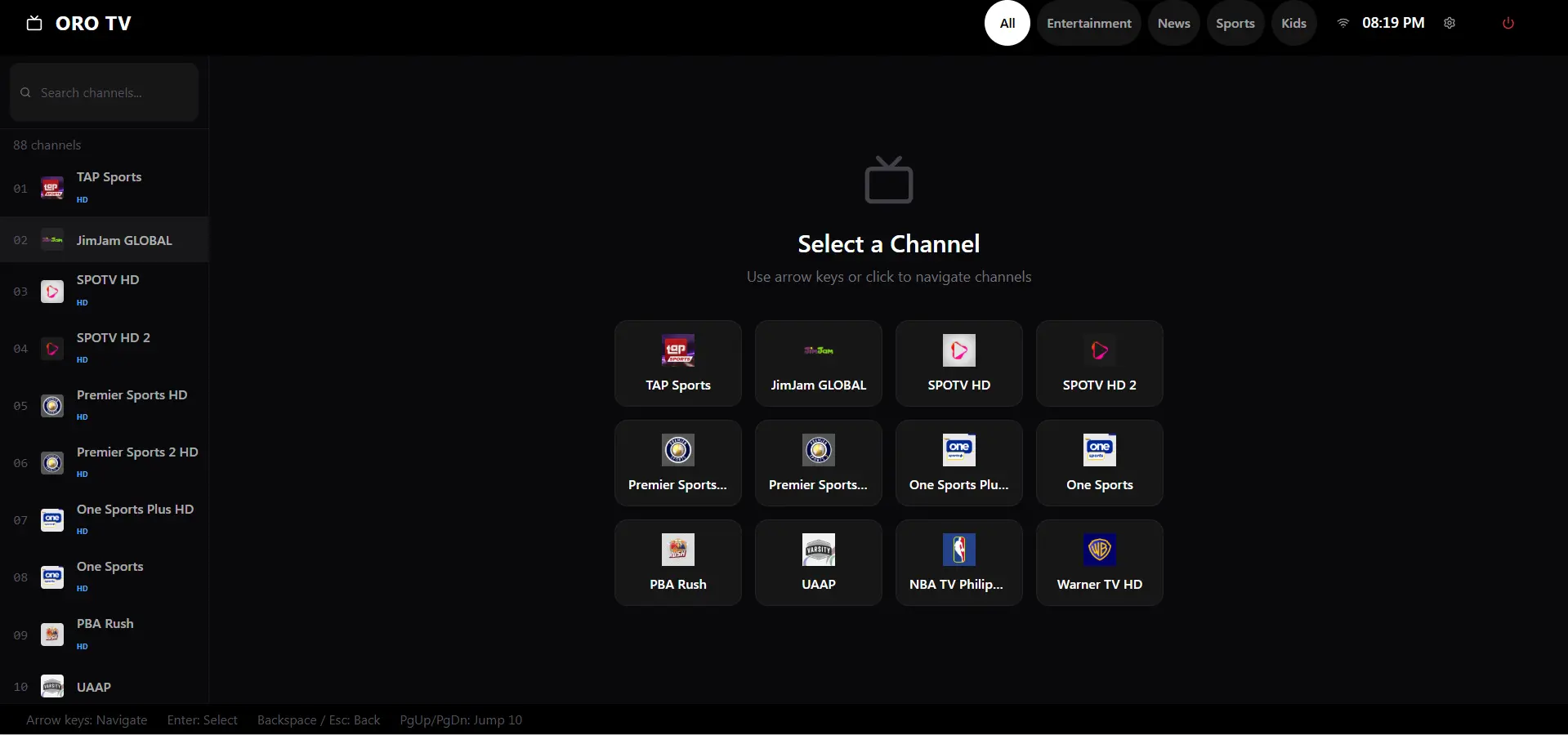Click UAAP varsity logo in sidebar list
This screenshot has height=735, width=1568.
(52, 687)
